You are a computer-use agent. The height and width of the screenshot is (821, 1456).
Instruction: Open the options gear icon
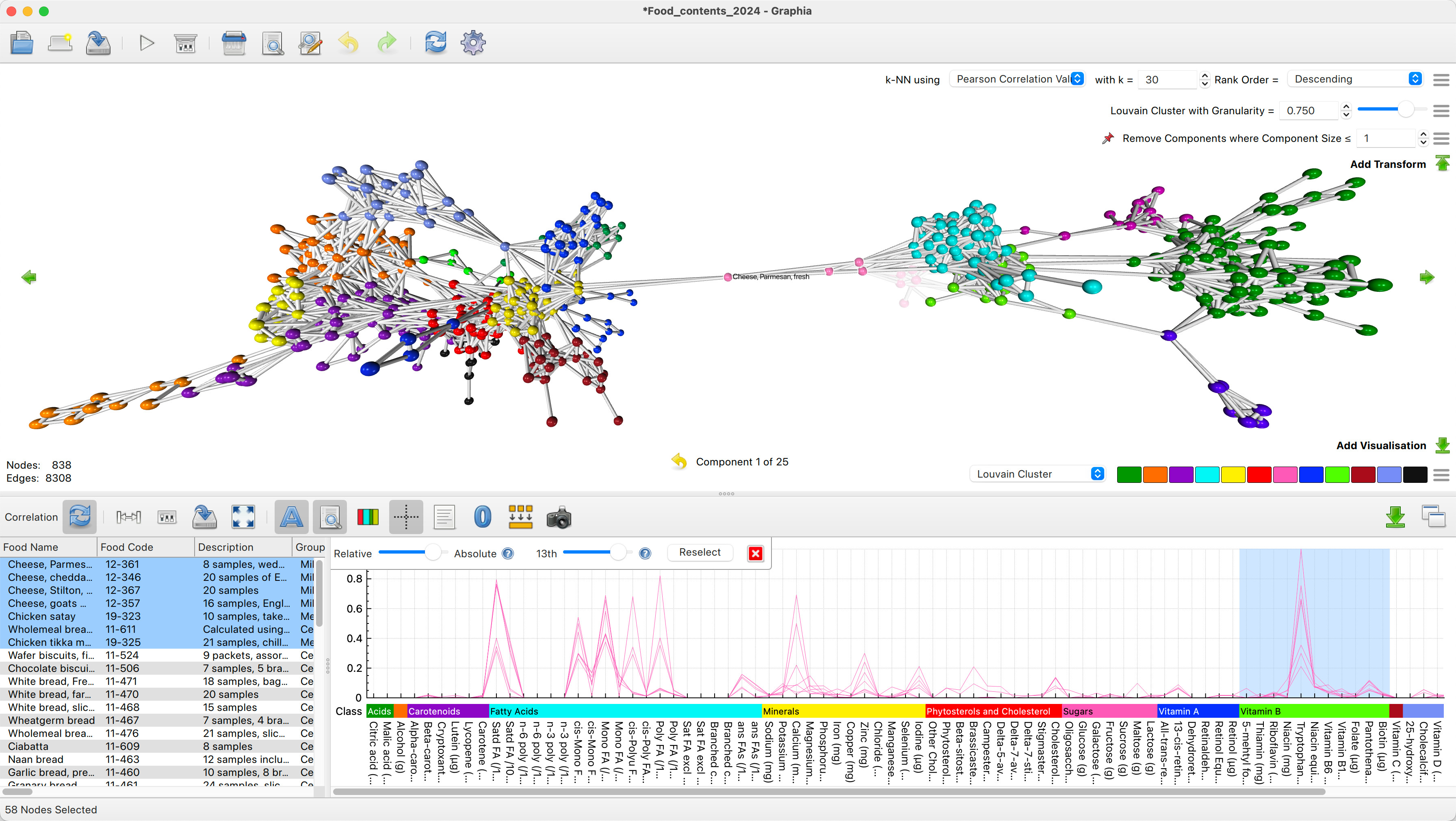pos(473,43)
